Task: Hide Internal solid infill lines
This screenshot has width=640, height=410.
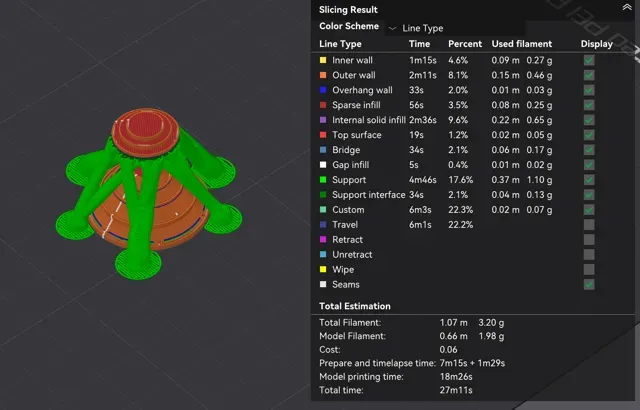Action: (x=589, y=120)
